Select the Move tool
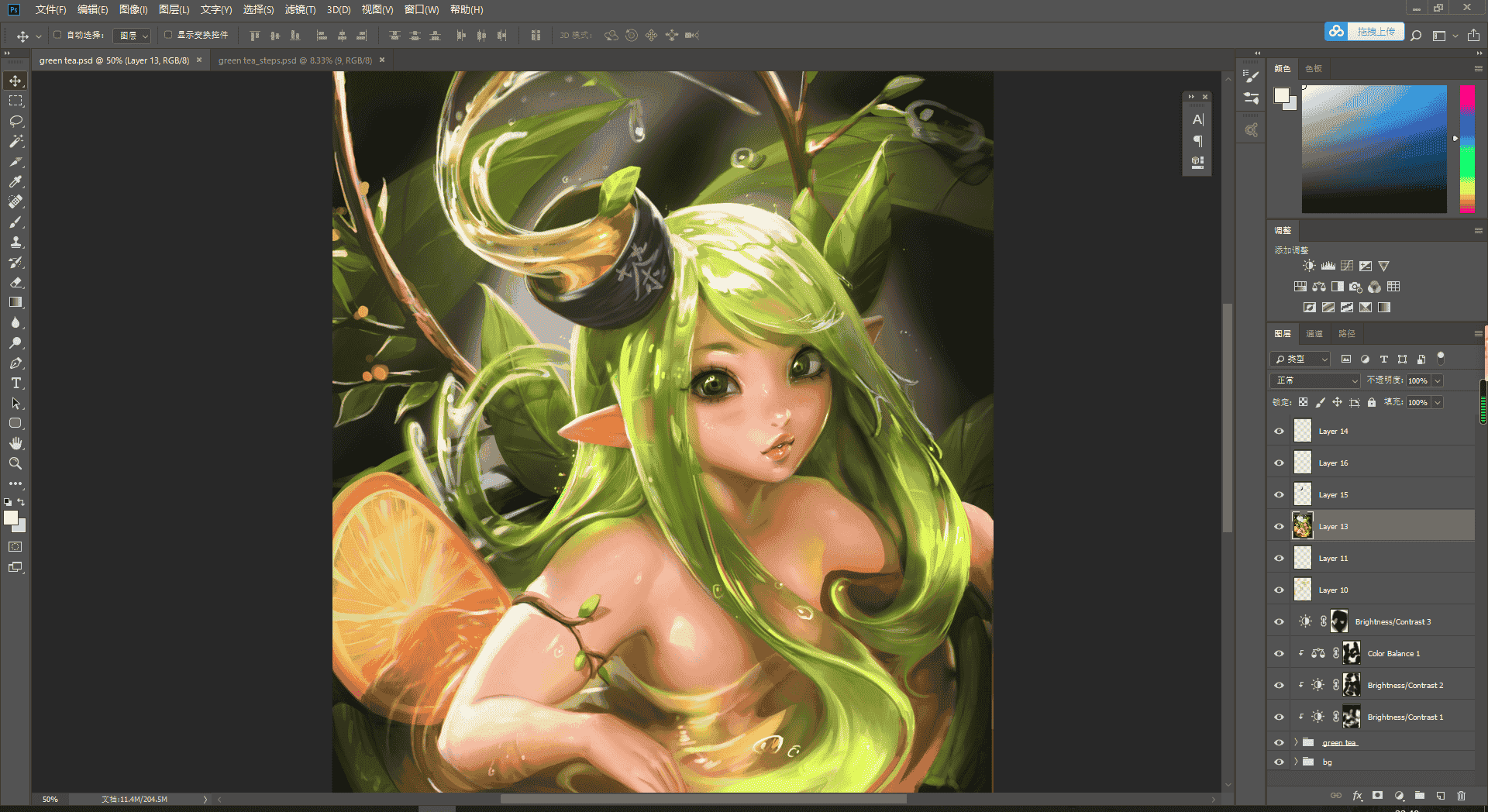The width and height of the screenshot is (1488, 812). (15, 81)
